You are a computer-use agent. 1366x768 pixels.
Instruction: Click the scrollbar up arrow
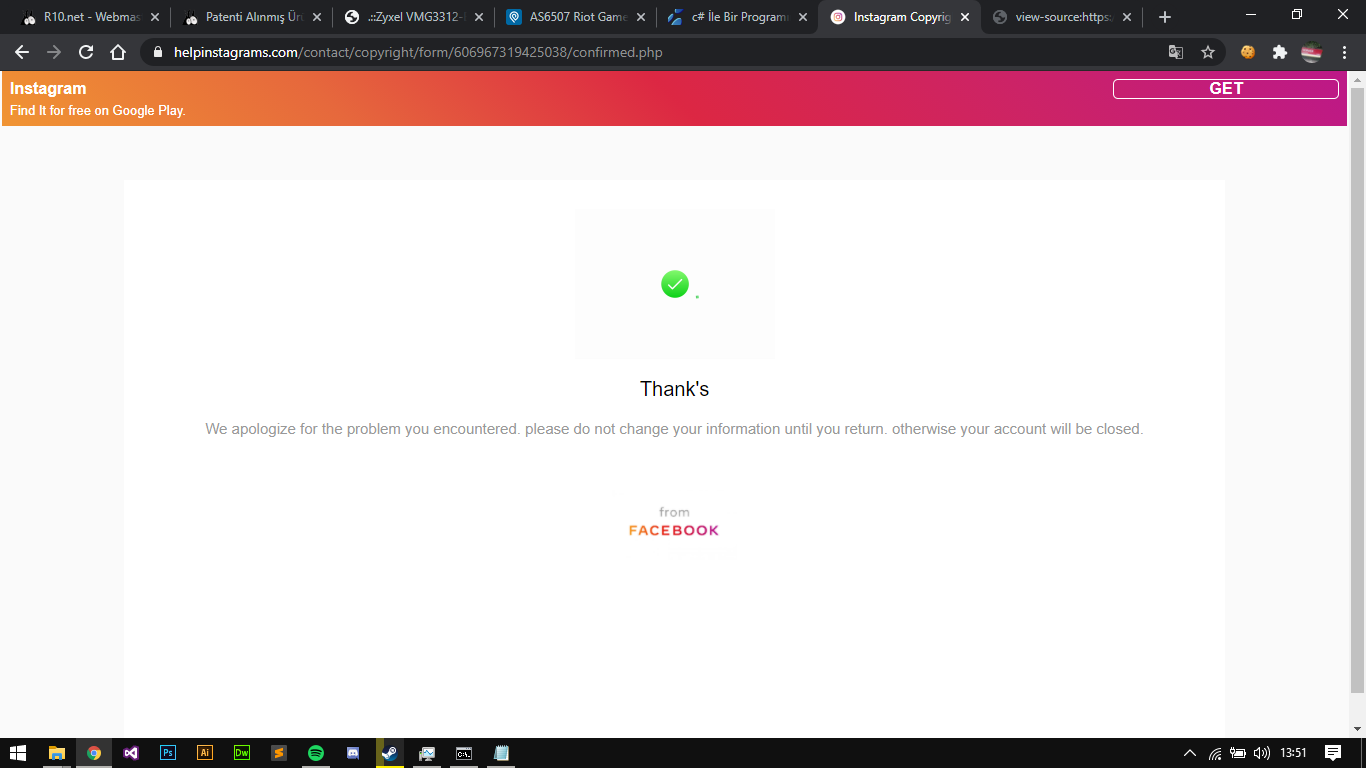pyautogui.click(x=1357, y=78)
